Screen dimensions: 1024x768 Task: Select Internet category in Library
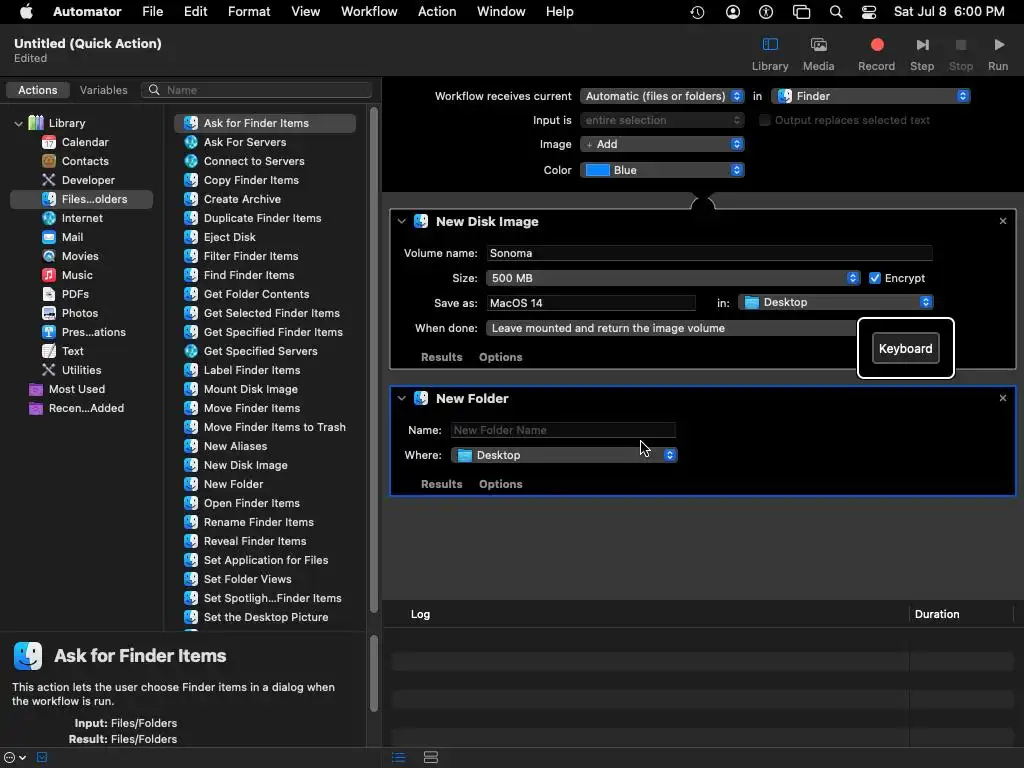(82, 218)
